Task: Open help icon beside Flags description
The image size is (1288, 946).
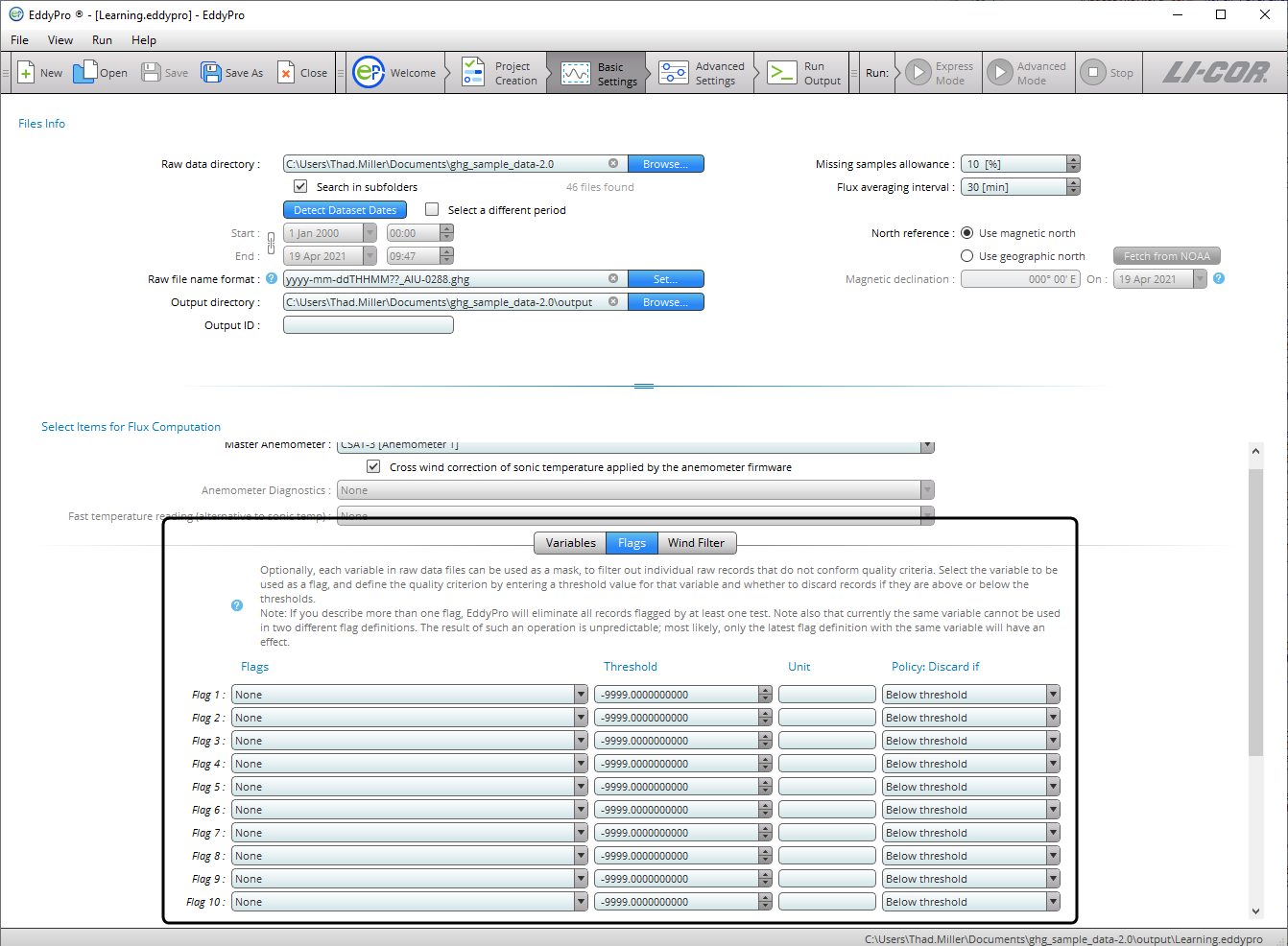Action: [237, 605]
